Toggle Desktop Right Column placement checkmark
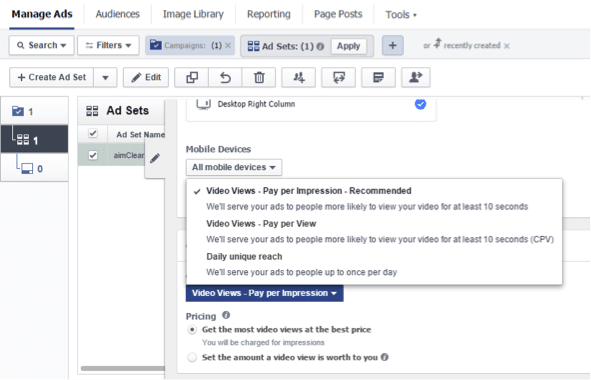The image size is (591, 380). coord(420,104)
